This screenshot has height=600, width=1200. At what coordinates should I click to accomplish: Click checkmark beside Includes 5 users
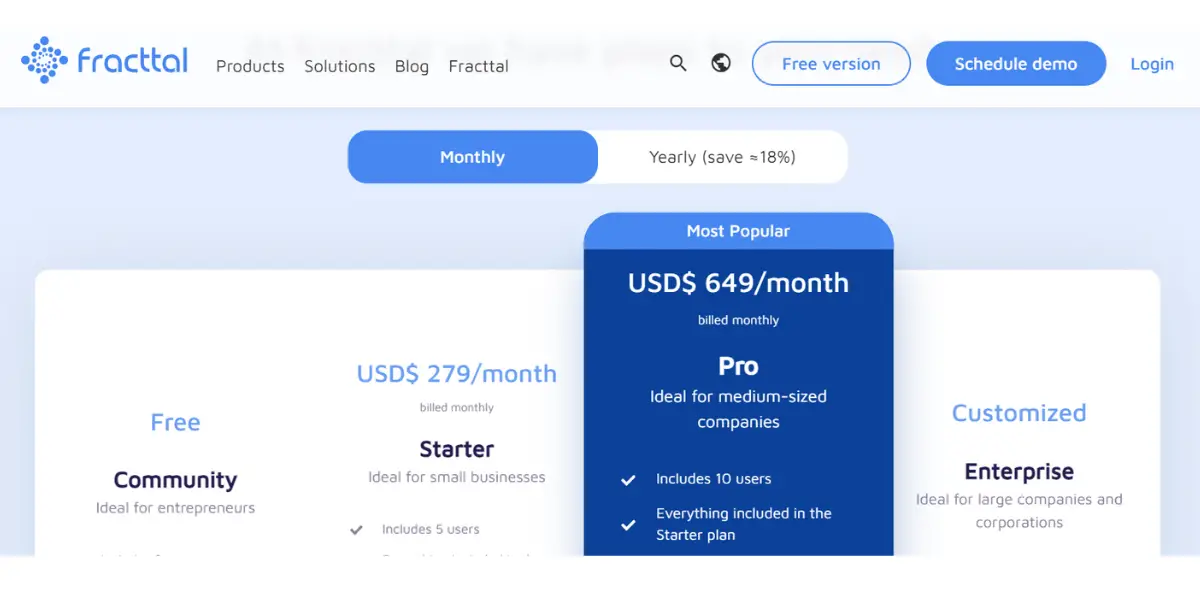(x=356, y=530)
